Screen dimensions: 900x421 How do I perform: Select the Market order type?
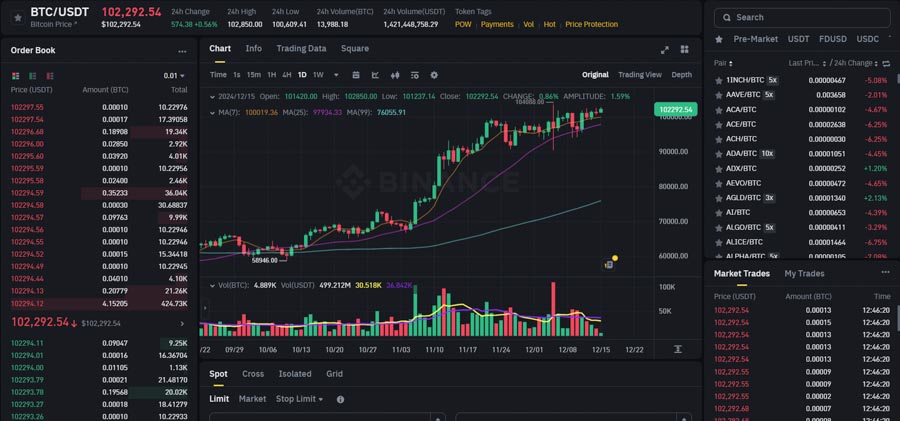pyautogui.click(x=253, y=399)
